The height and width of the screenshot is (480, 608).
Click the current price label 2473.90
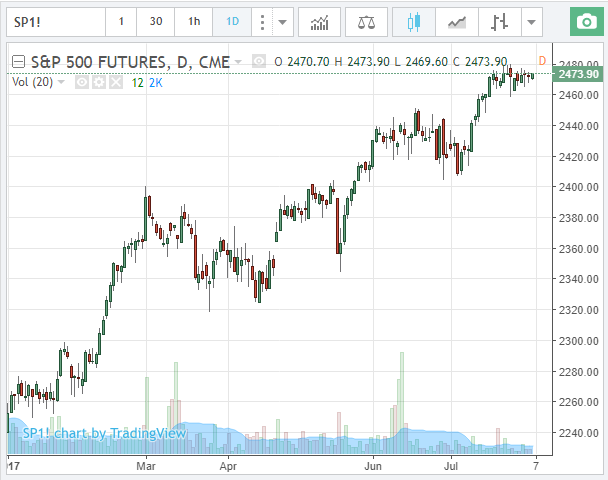tap(578, 74)
